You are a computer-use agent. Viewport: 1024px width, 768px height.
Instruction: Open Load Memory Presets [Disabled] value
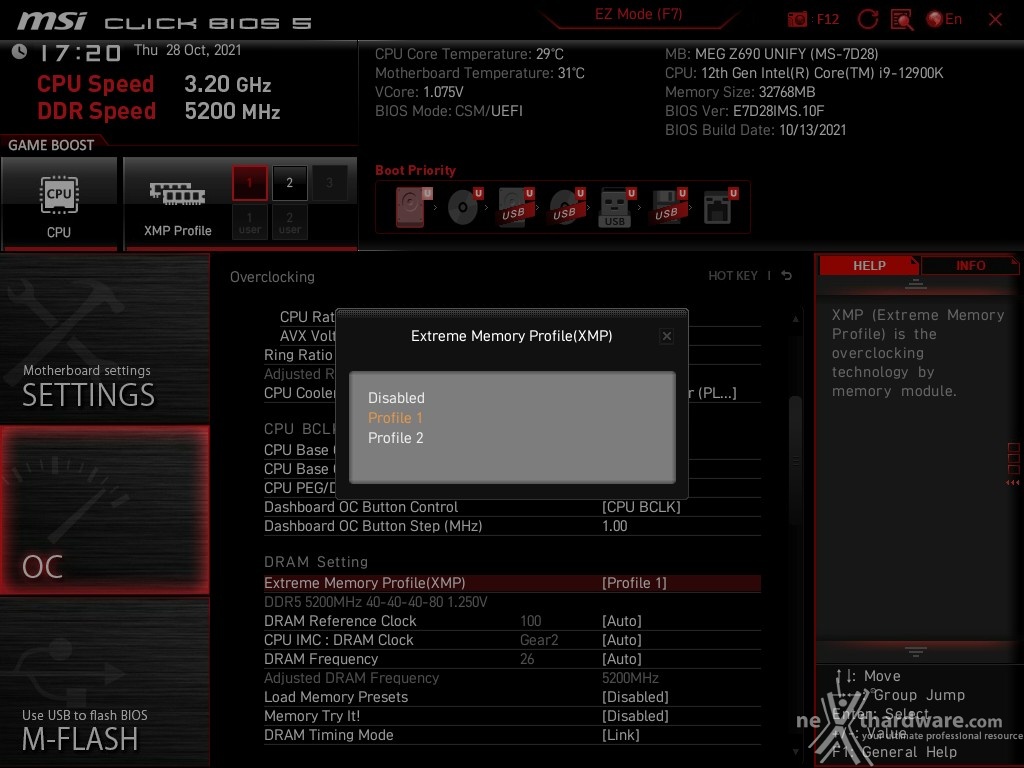(x=635, y=697)
